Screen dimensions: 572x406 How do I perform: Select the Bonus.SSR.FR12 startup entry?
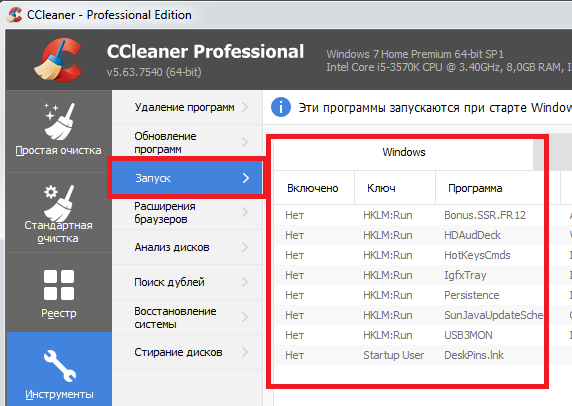[485, 215]
